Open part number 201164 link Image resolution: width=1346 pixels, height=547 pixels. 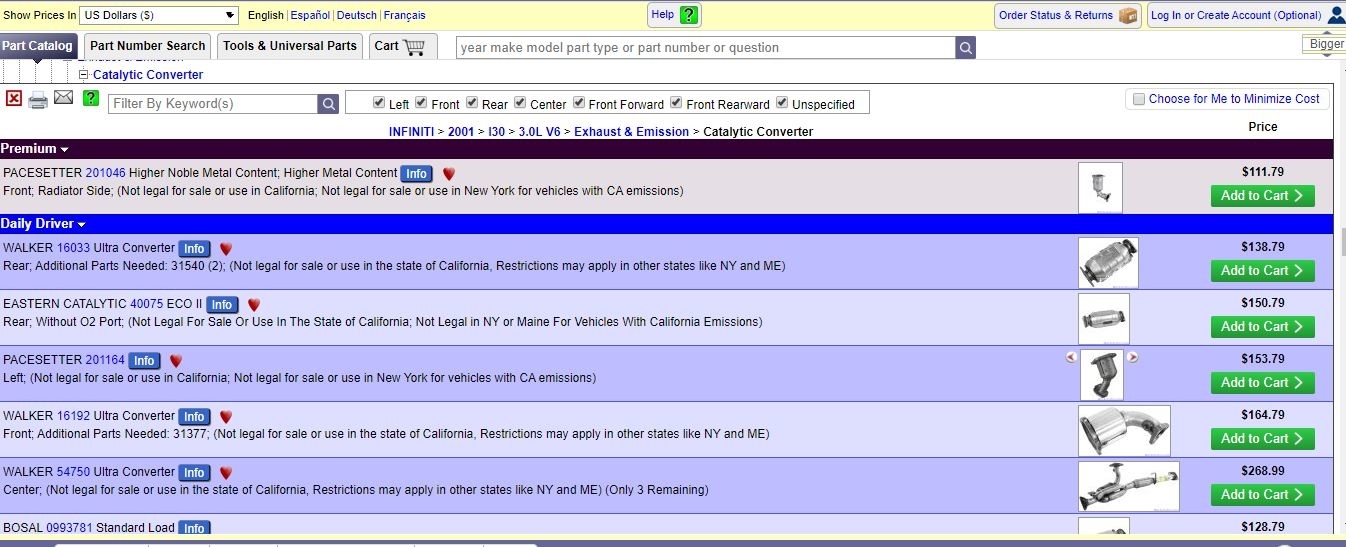105,360
